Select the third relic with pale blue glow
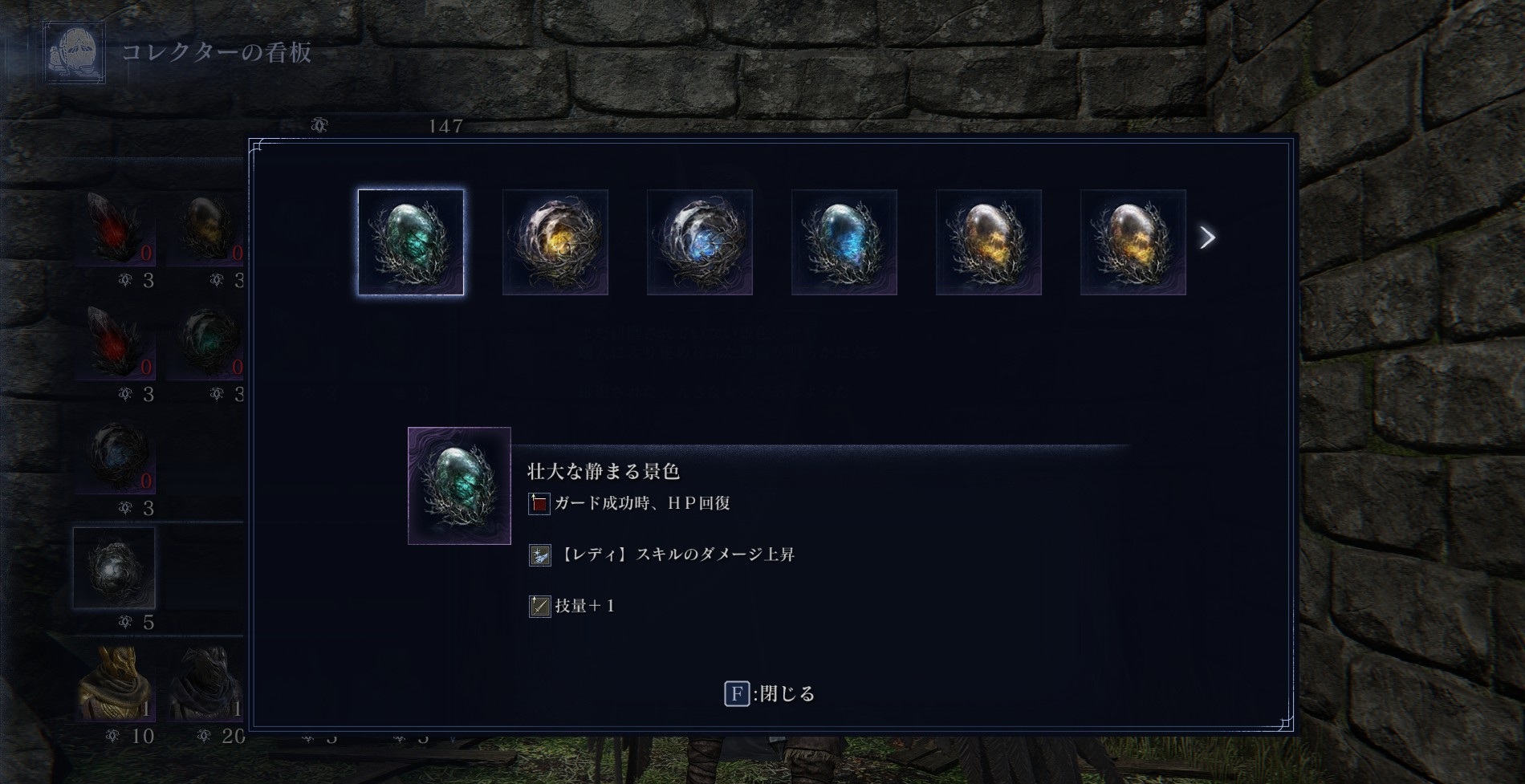Image resolution: width=1525 pixels, height=784 pixels. point(700,242)
